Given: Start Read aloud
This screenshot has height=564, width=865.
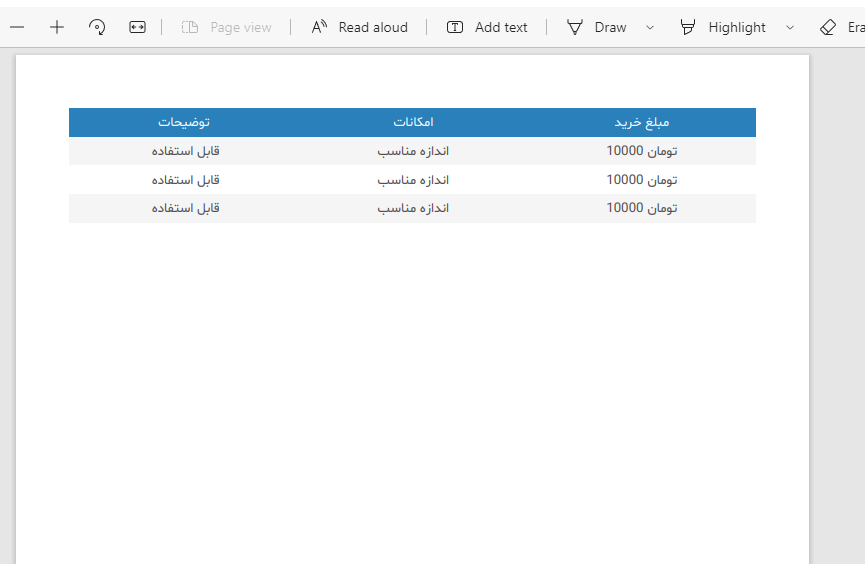Looking at the screenshot, I should coord(360,27).
